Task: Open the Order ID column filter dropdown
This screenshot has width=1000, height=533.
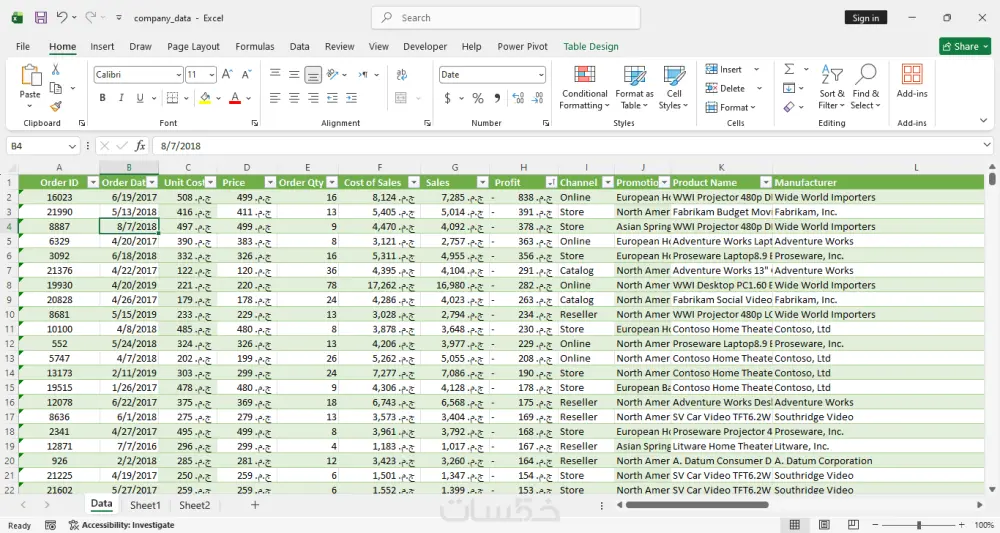Action: (x=92, y=182)
